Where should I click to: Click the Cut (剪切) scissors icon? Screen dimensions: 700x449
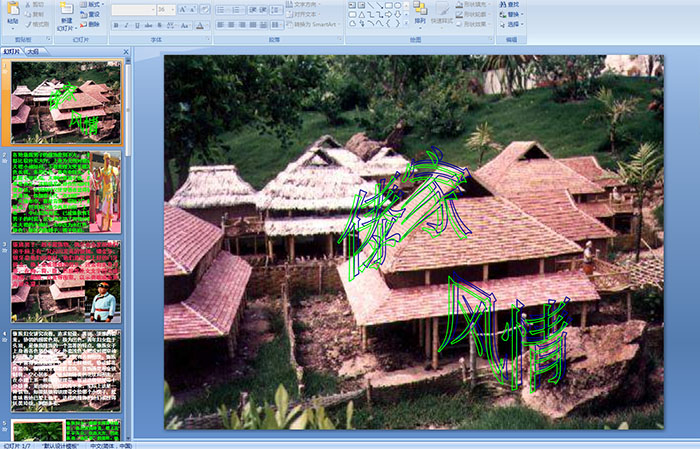pyautogui.click(x=28, y=4)
